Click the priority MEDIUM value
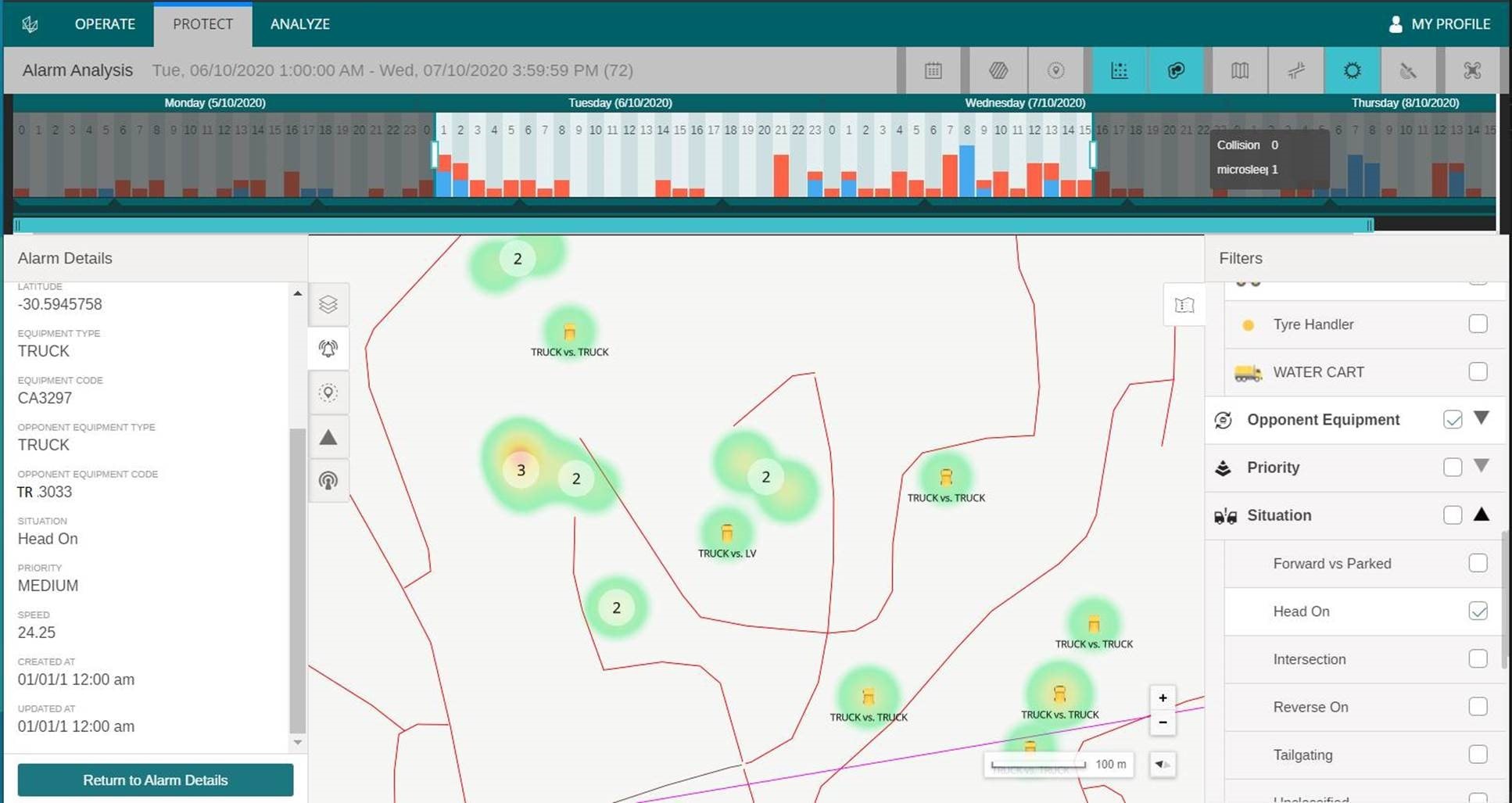The image size is (1512, 803). click(x=48, y=586)
